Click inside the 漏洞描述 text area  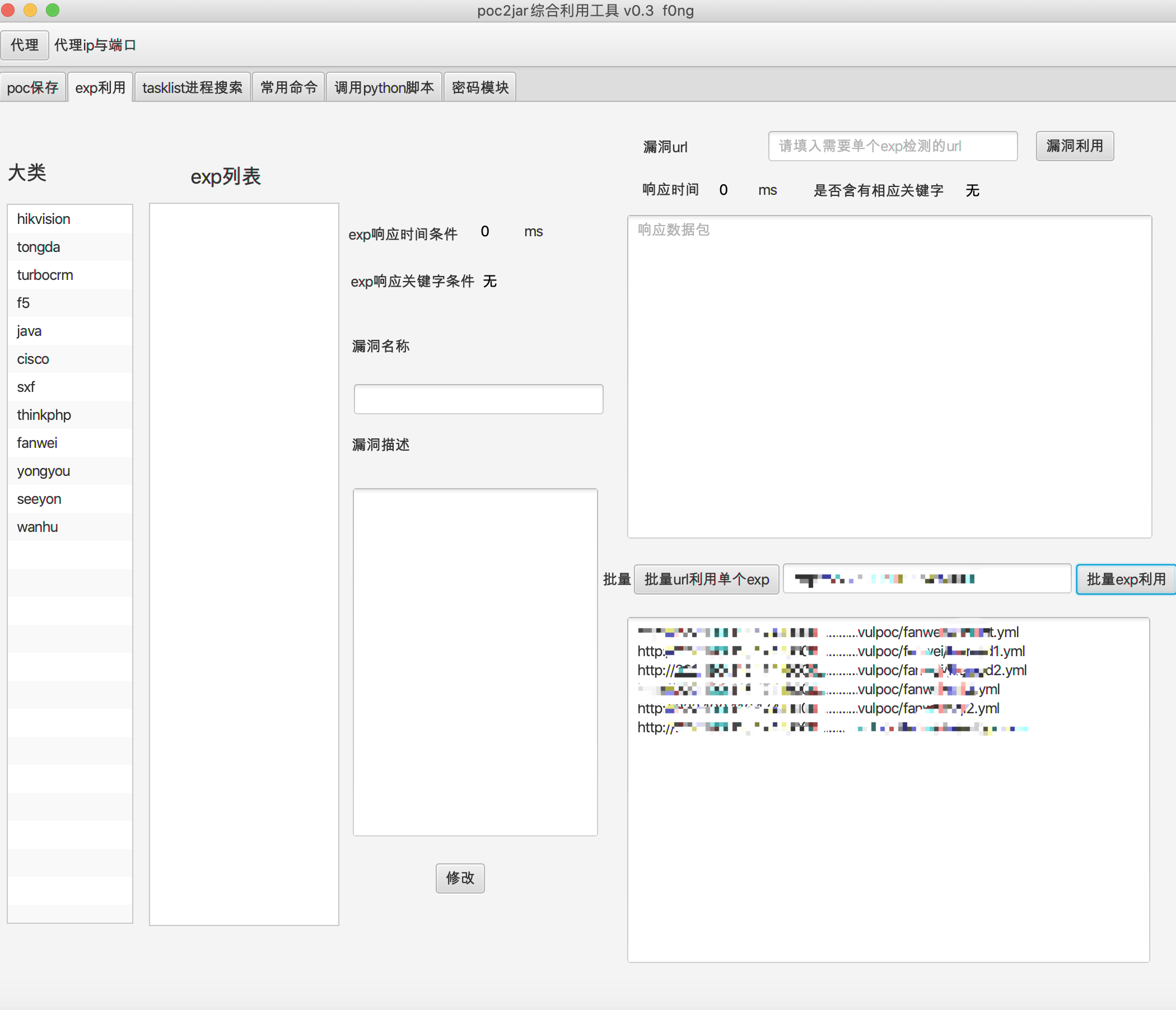475,662
